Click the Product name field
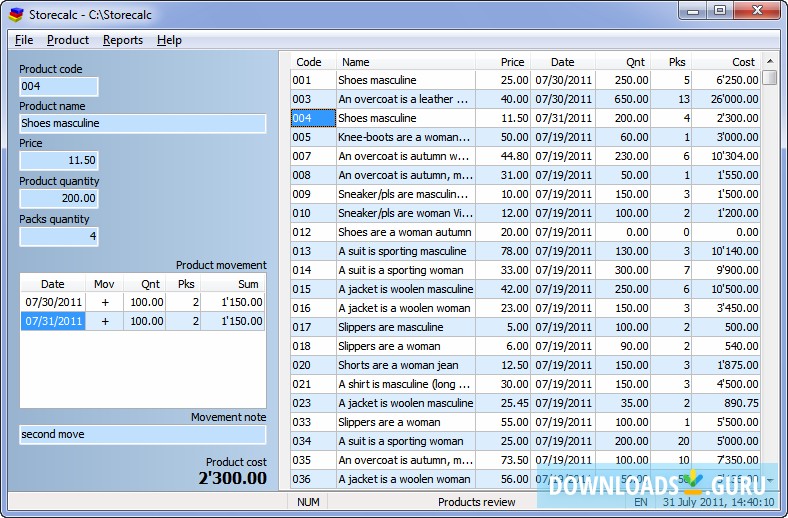788x518 pixels. click(143, 123)
